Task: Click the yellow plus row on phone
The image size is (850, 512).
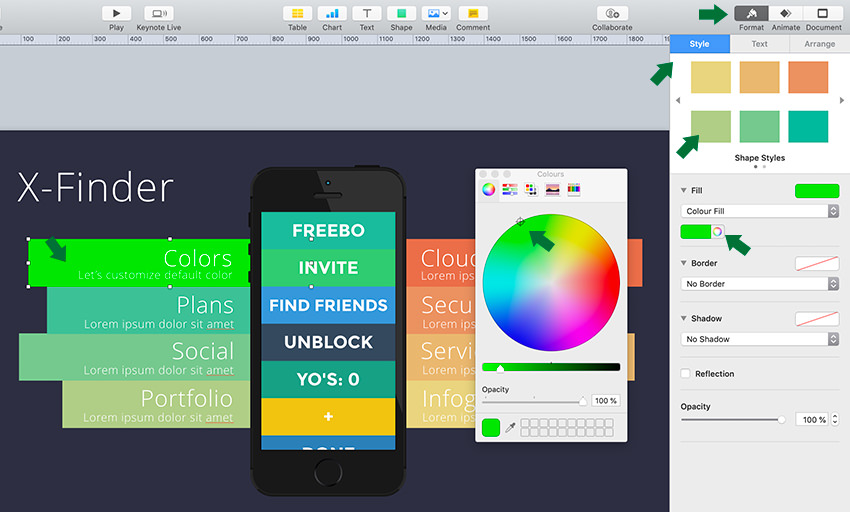Action: tap(329, 417)
